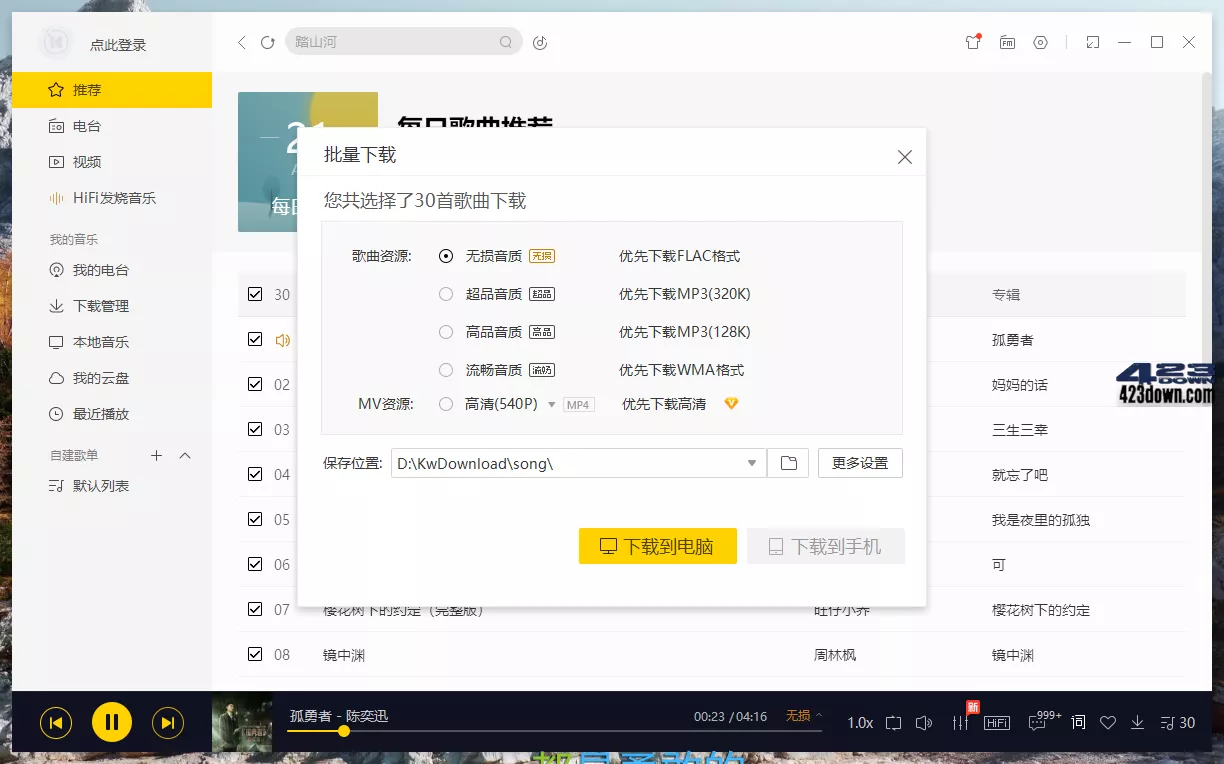This screenshot has height=764, width=1224.
Task: Enable HiFi audio mode in playback bar
Action: [996, 722]
